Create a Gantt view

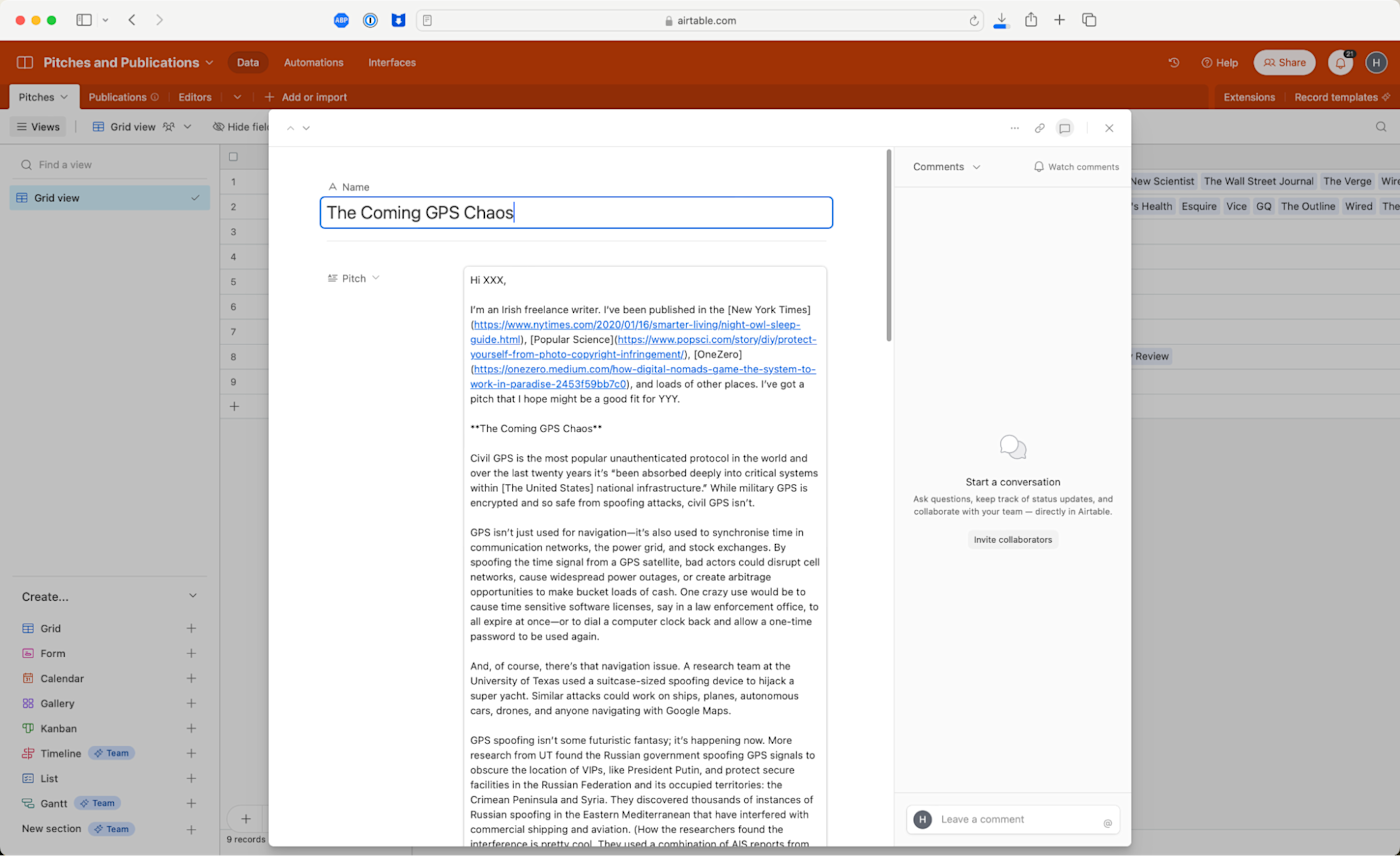pos(110,803)
